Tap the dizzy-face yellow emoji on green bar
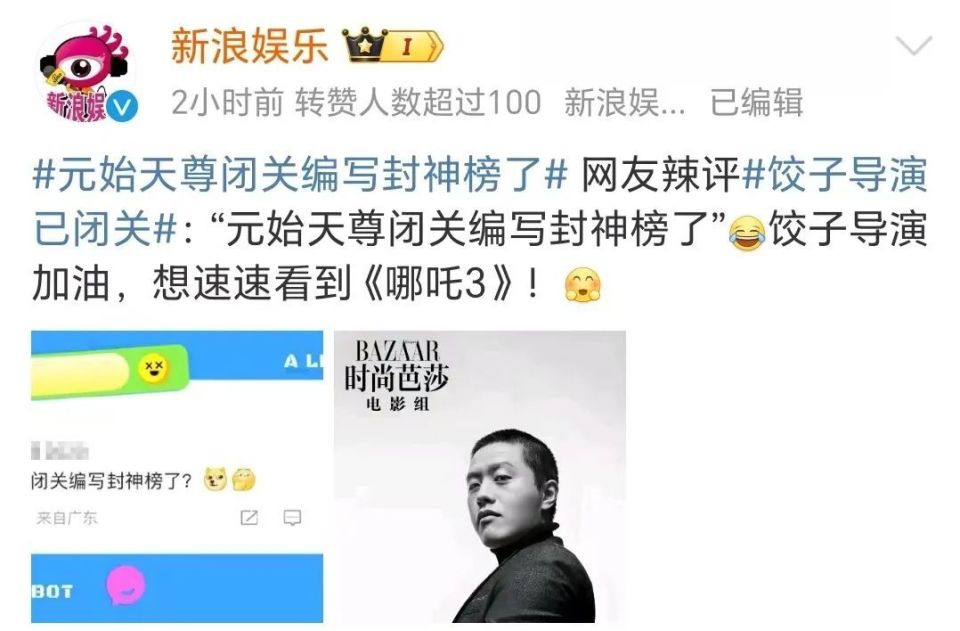960x631 pixels. [x=153, y=368]
